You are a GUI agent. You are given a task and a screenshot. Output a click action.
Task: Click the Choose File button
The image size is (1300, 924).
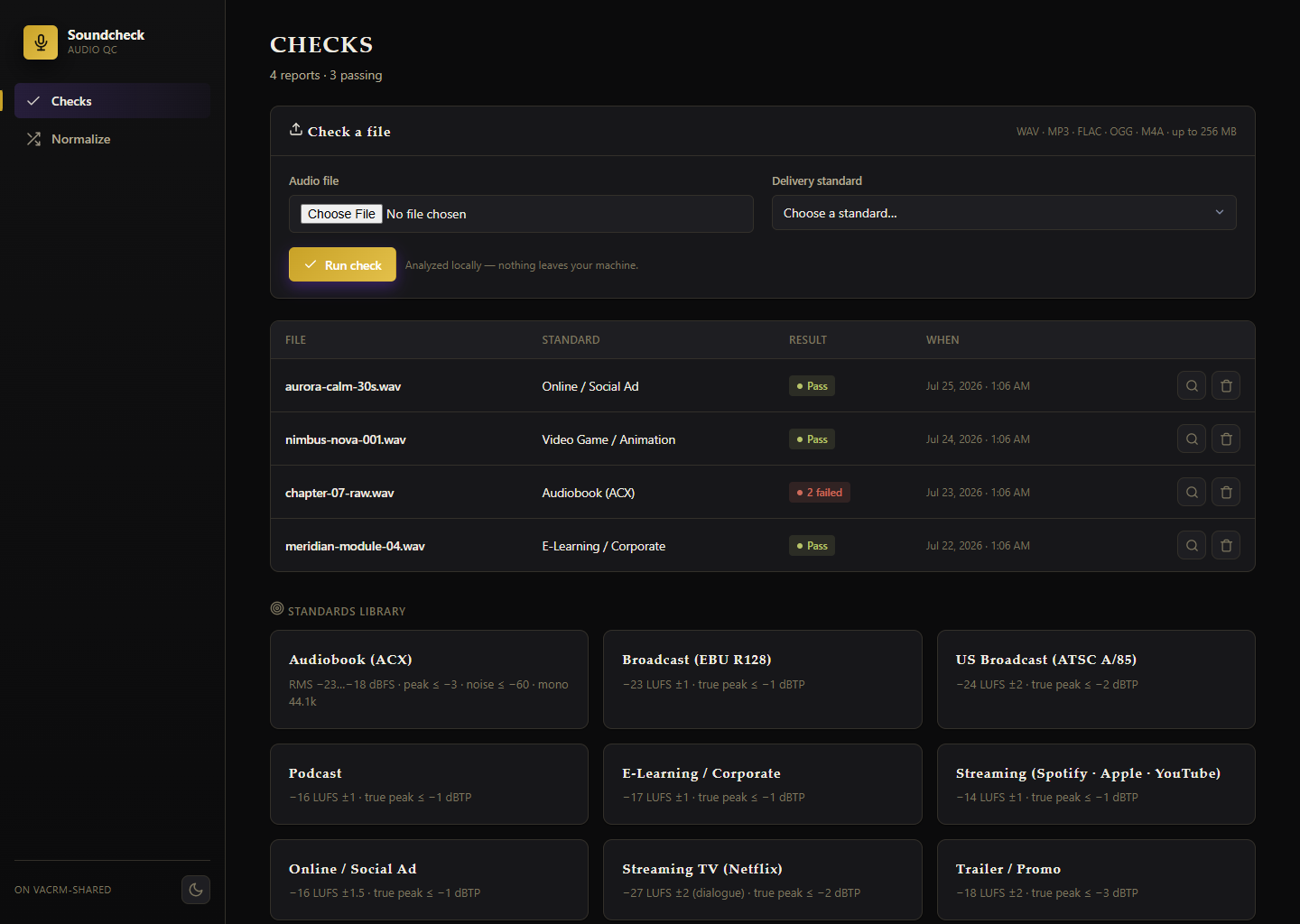[341, 214]
